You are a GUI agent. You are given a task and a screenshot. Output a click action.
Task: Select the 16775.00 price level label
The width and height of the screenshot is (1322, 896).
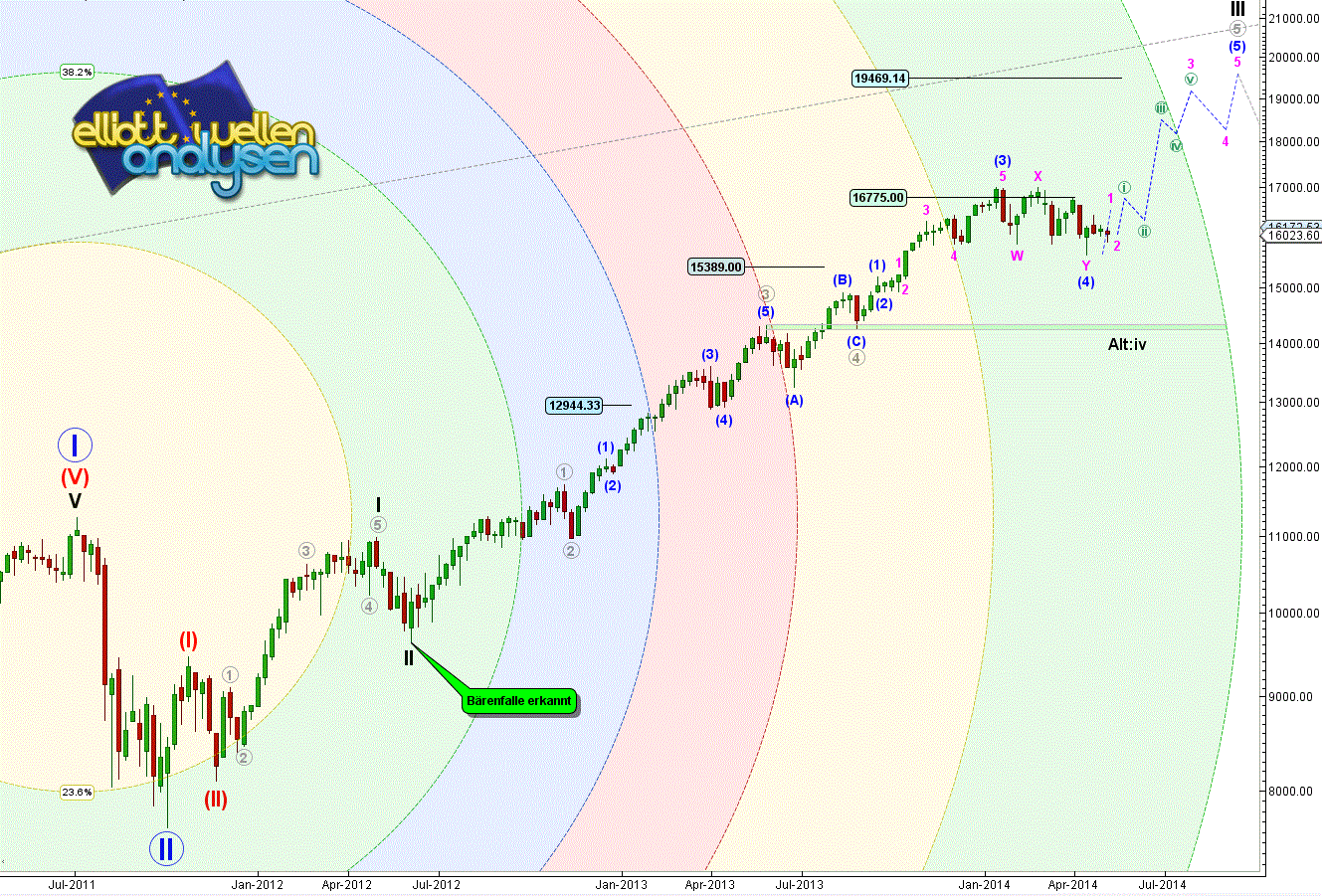(x=878, y=198)
